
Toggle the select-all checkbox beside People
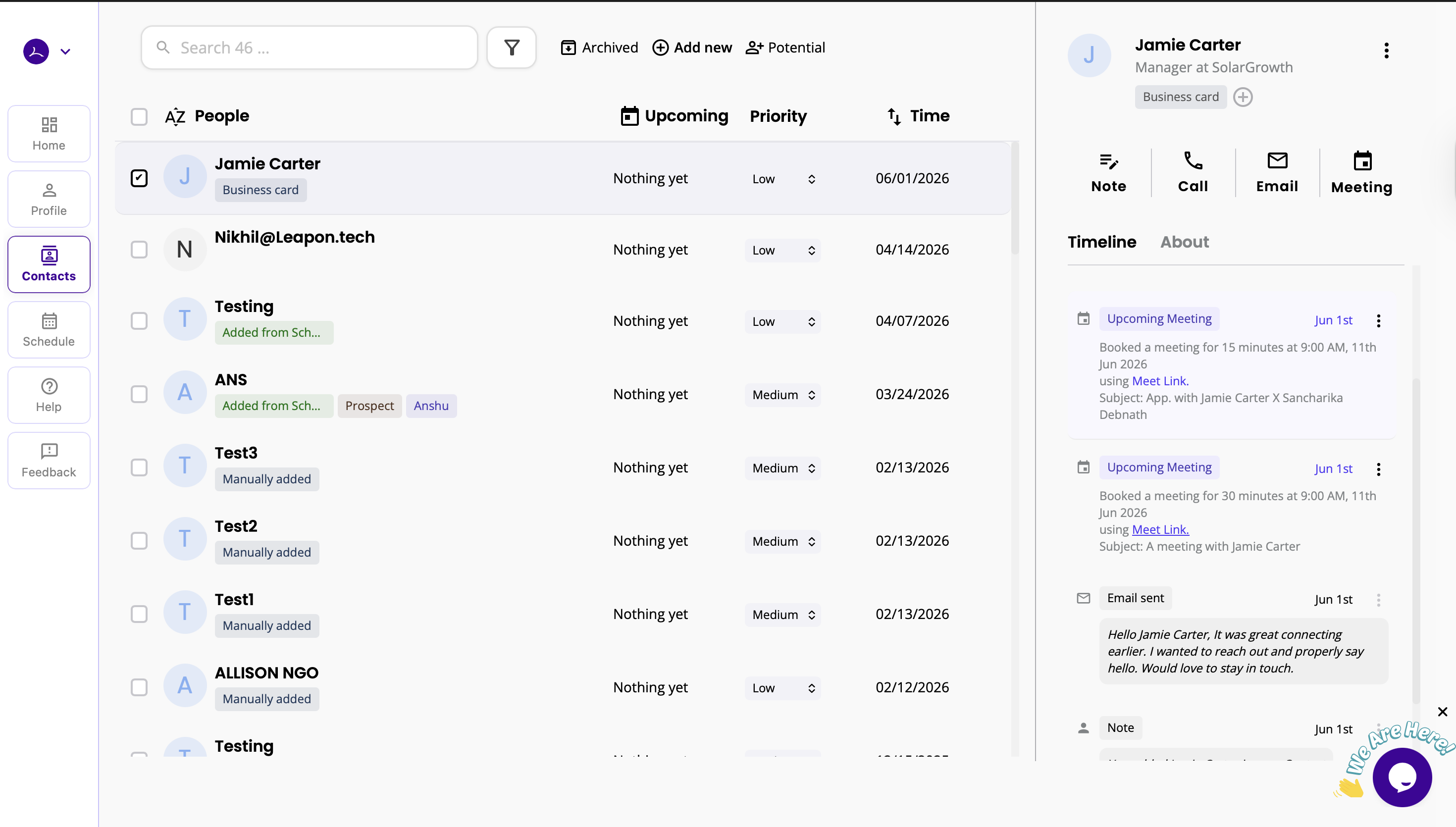point(139,116)
